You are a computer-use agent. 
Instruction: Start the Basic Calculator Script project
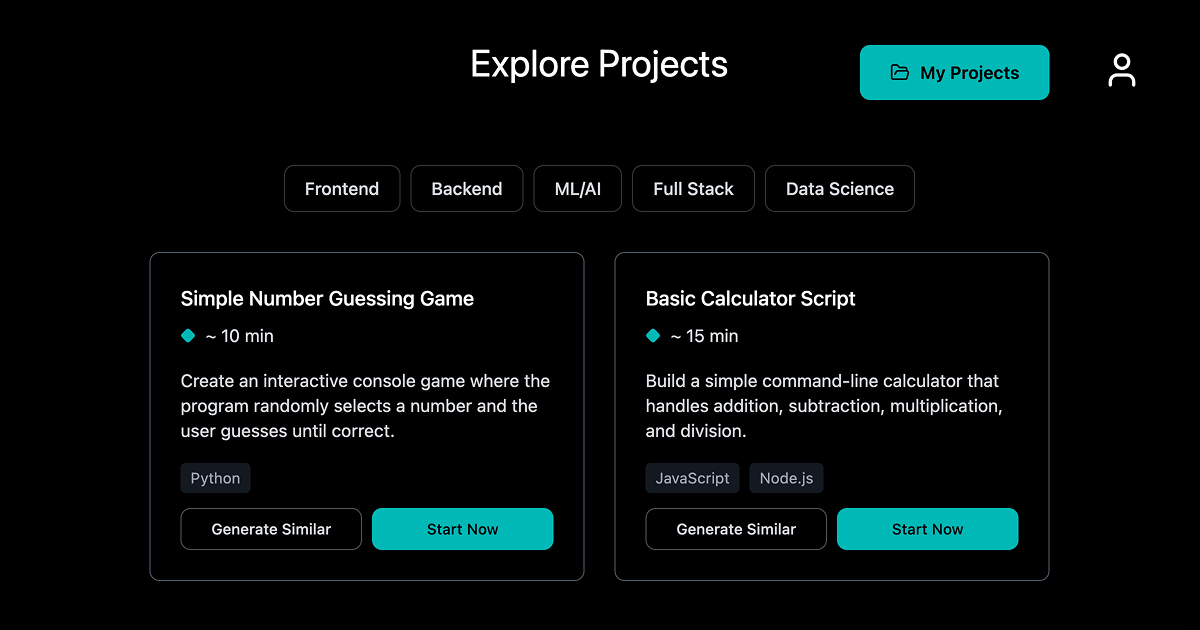click(927, 528)
